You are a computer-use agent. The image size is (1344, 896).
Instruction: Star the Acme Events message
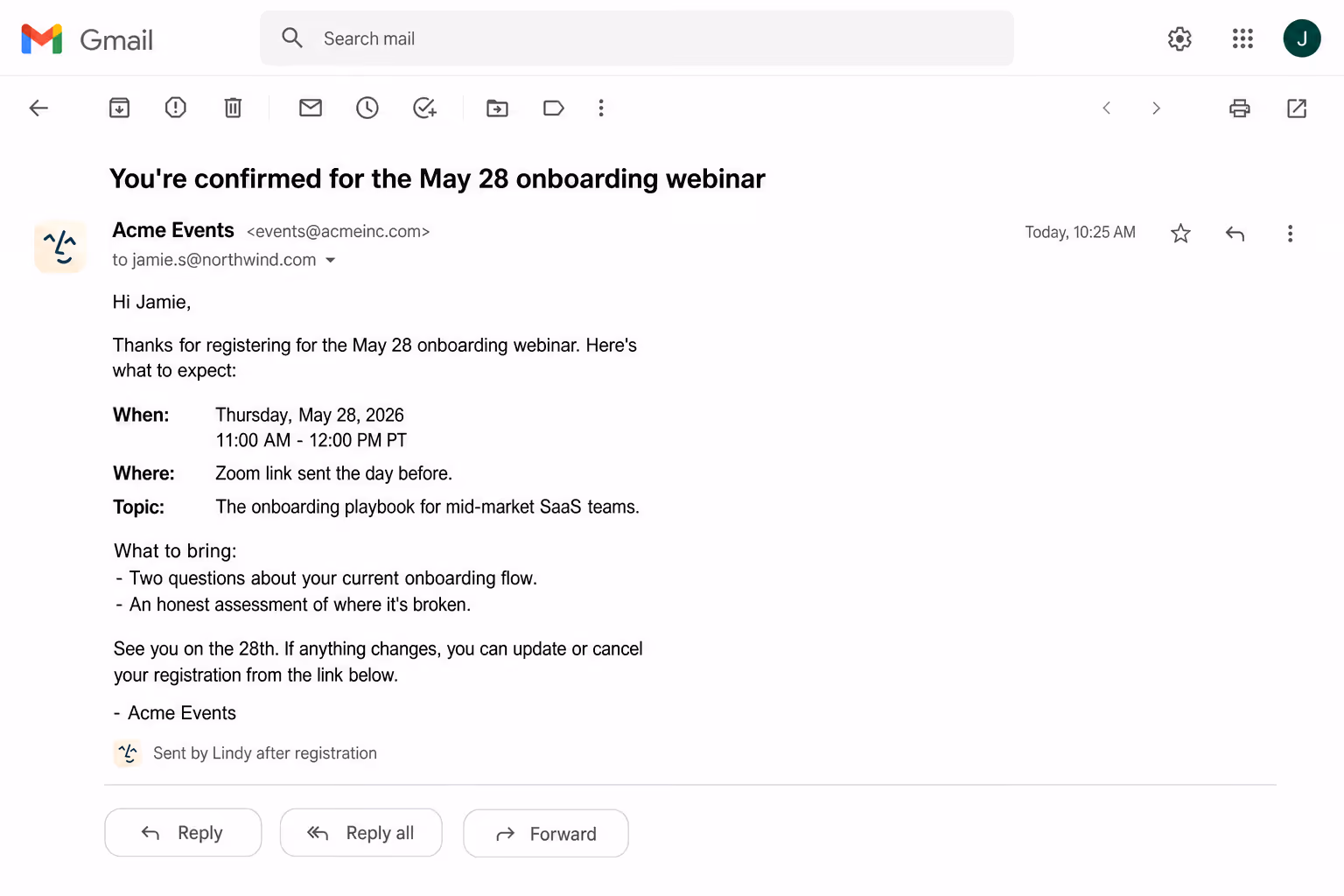[x=1180, y=233]
